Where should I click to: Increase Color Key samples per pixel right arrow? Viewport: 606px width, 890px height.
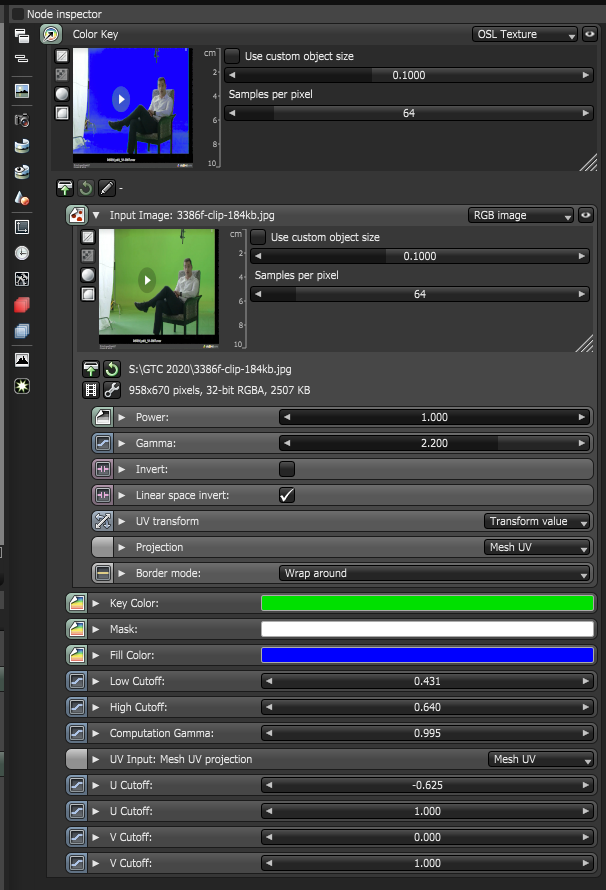pyautogui.click(x=586, y=113)
